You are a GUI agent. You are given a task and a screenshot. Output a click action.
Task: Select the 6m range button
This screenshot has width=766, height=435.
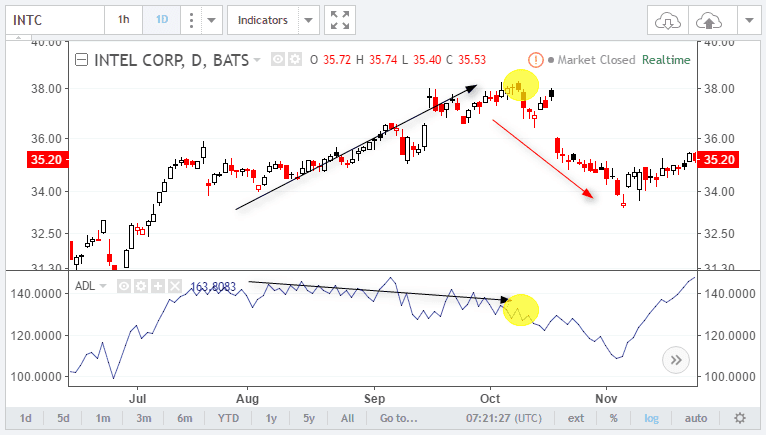[185, 418]
